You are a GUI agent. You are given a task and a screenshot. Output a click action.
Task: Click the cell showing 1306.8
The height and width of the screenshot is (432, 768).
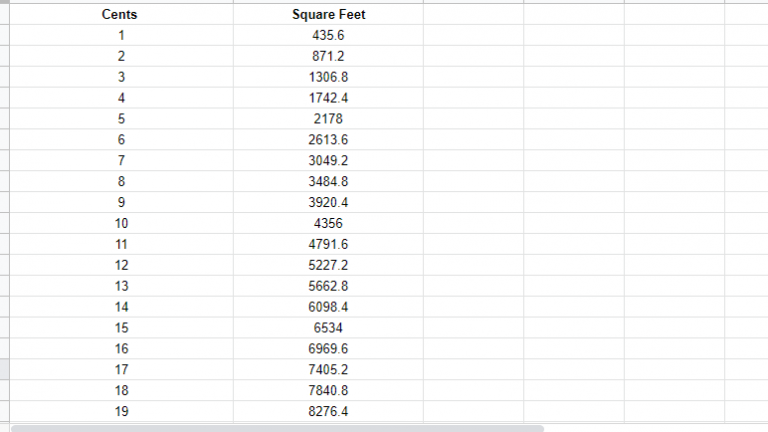328,77
